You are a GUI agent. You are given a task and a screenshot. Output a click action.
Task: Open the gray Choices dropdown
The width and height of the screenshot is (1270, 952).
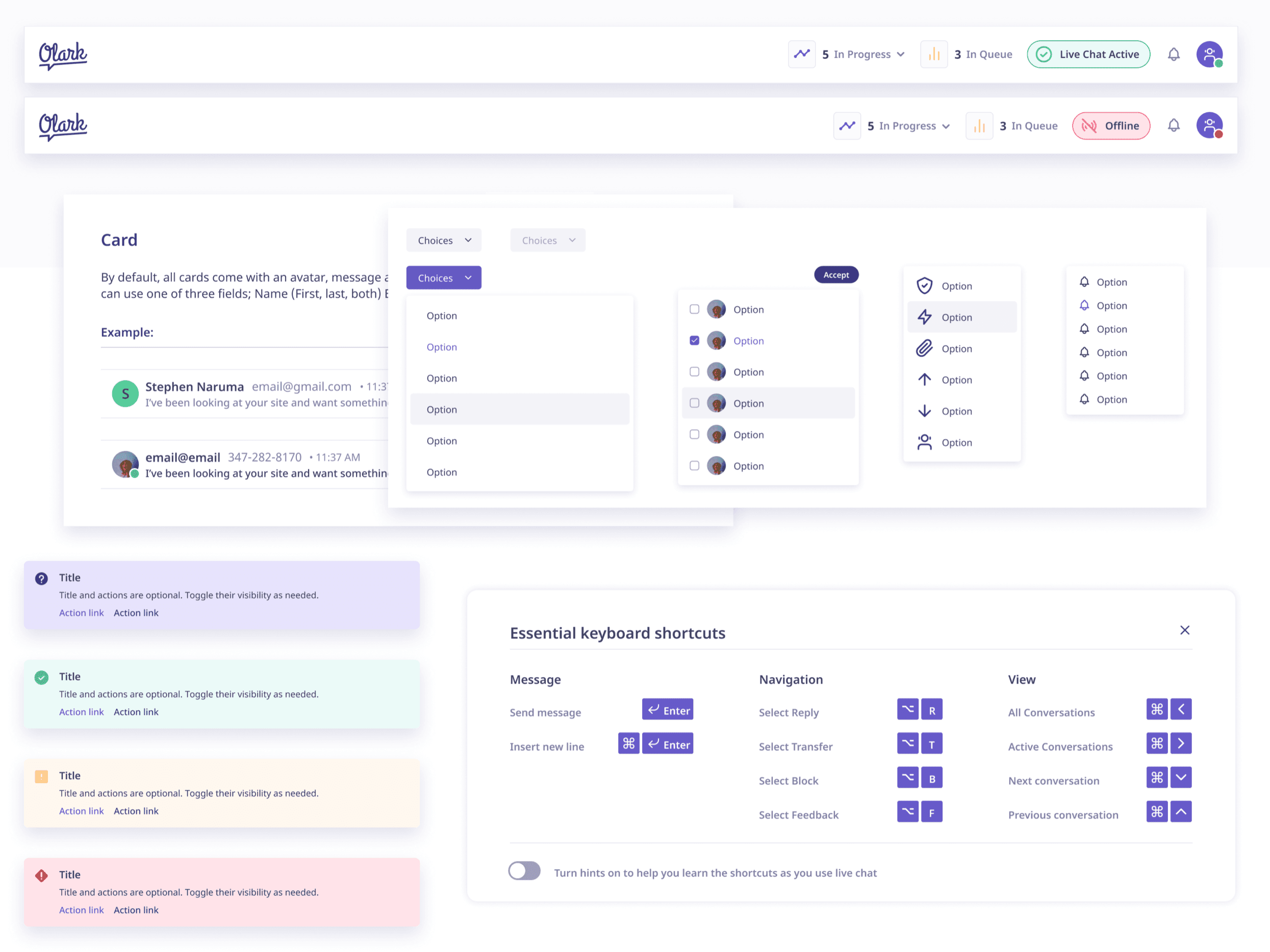(444, 240)
